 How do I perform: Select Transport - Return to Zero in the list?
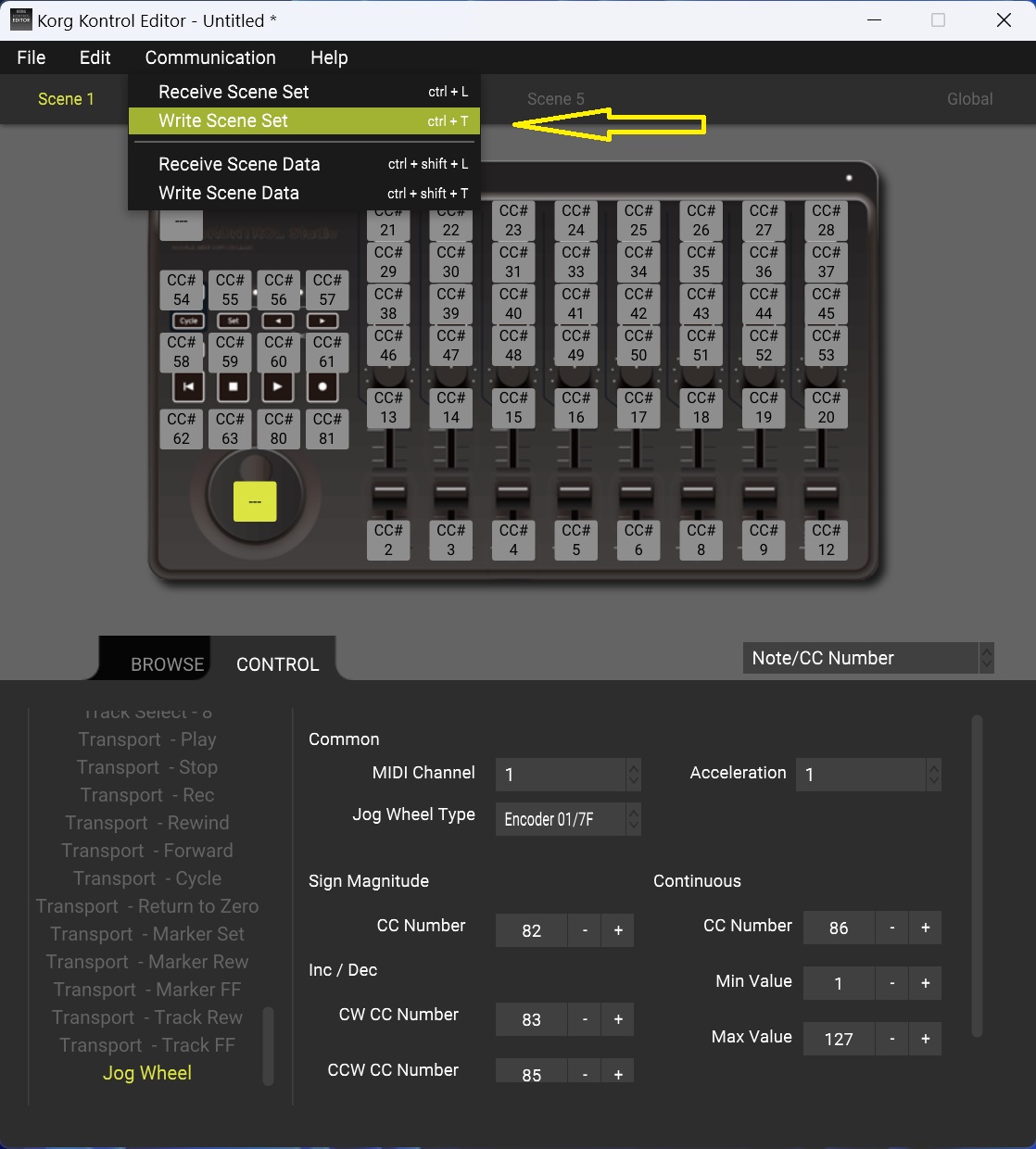click(x=147, y=906)
